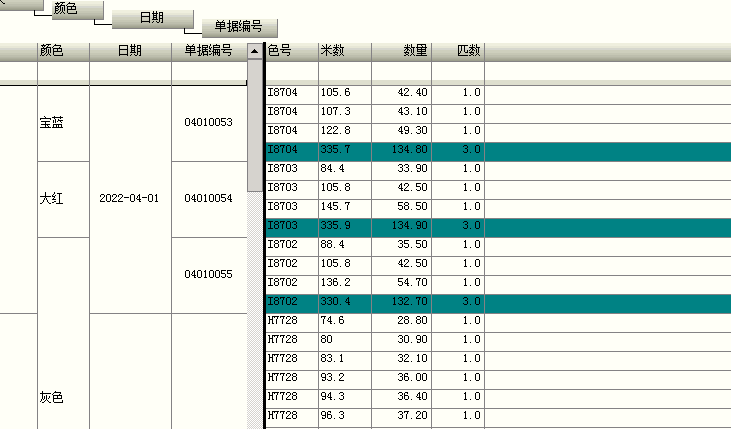Sort by the 颜色 column header

[x=63, y=51]
